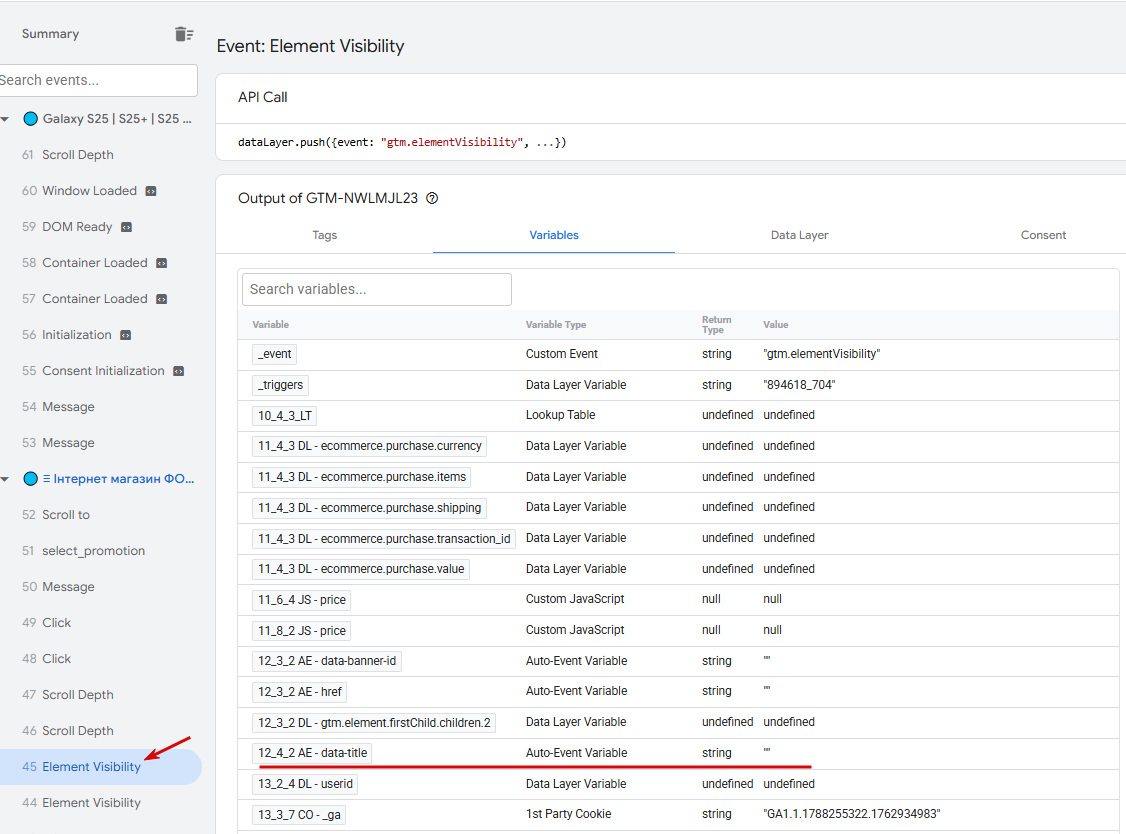The image size is (1126, 834).
Task: Collapse the Galaxy S25 page event group
Action: 6,119
